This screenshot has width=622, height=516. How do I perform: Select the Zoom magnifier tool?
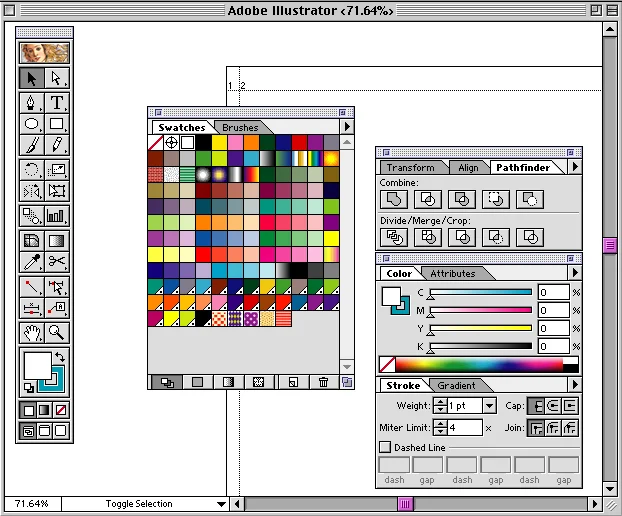pos(56,332)
